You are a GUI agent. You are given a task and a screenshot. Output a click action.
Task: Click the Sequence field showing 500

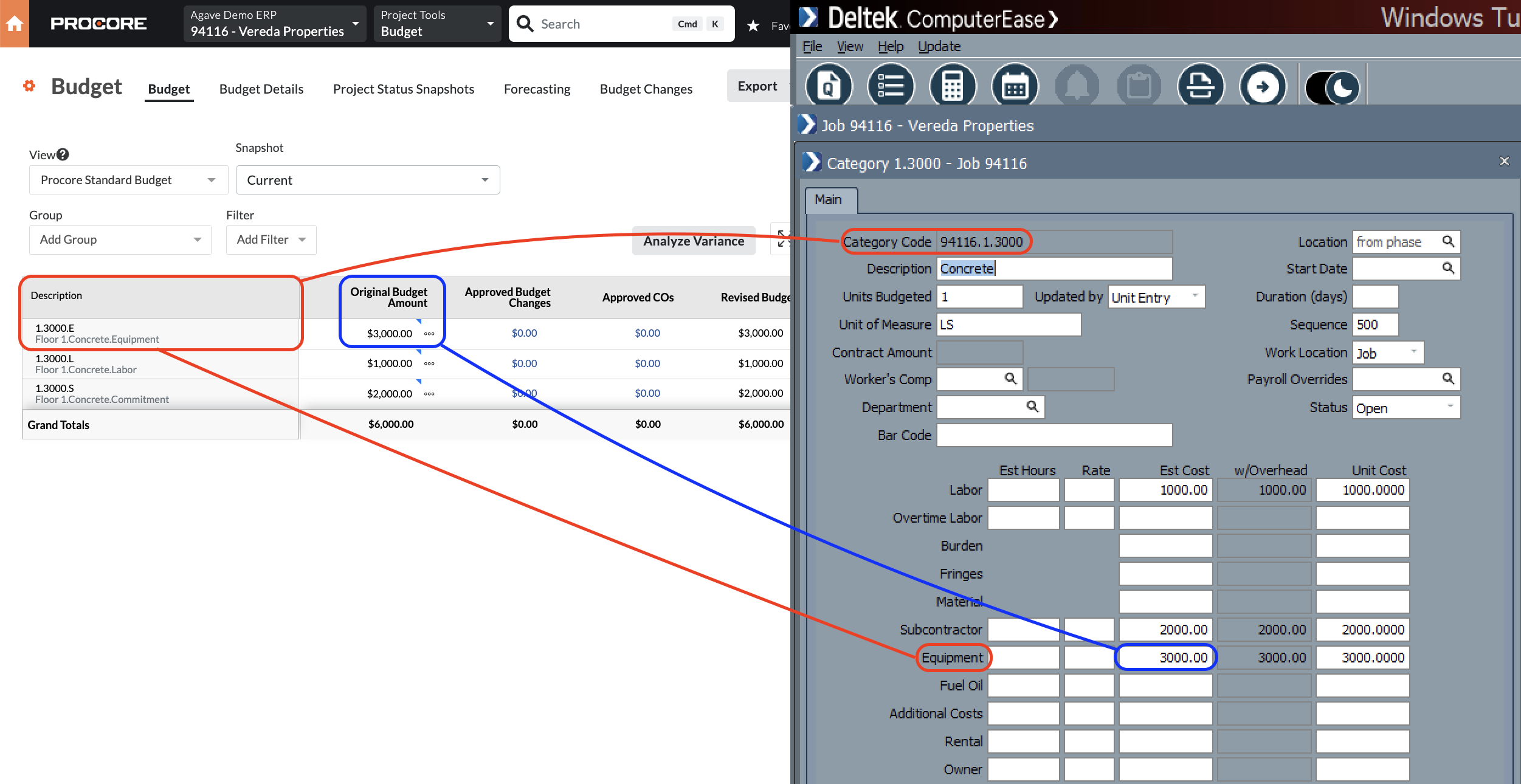pyautogui.click(x=1376, y=325)
